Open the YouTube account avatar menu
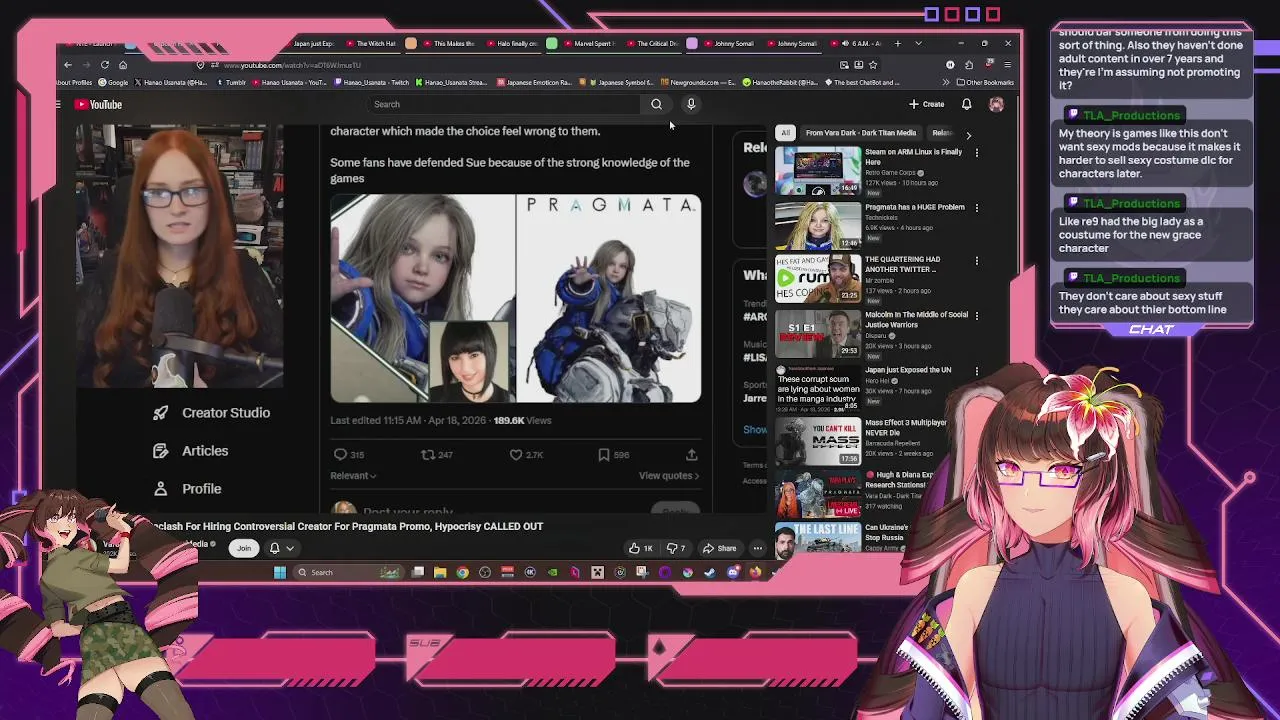1280x720 pixels. (996, 104)
